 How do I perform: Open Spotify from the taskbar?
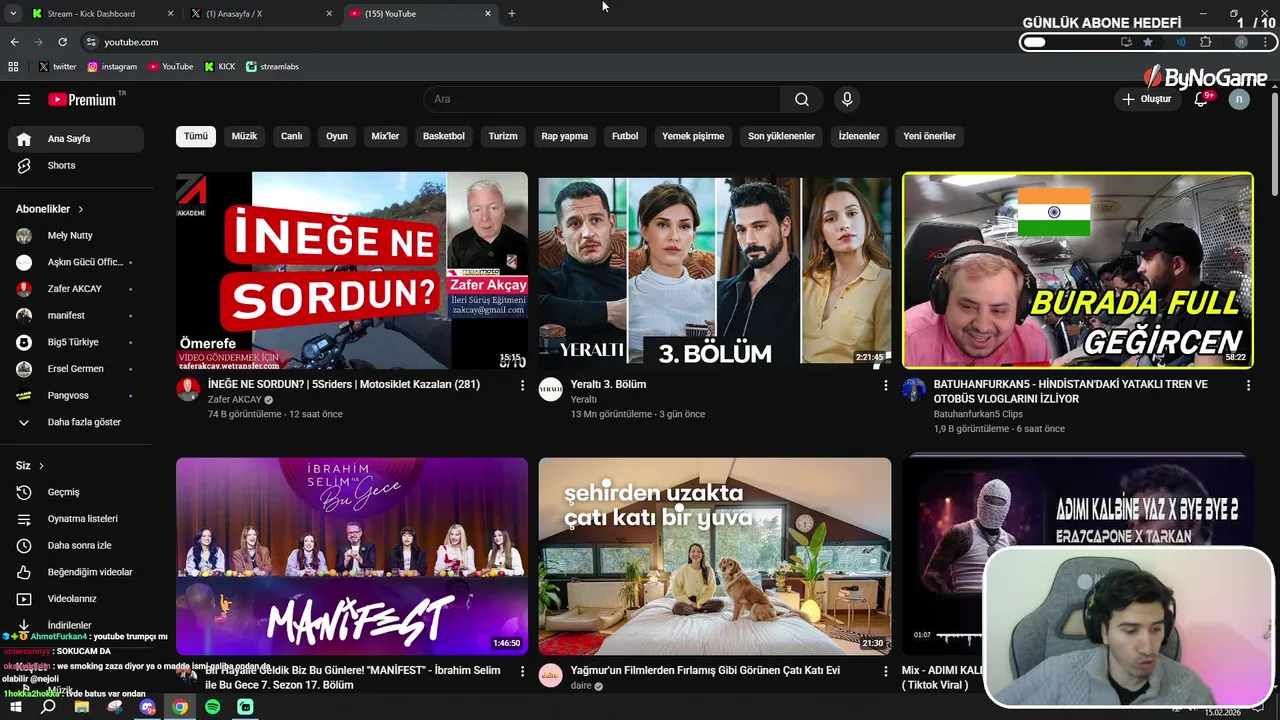[x=212, y=707]
